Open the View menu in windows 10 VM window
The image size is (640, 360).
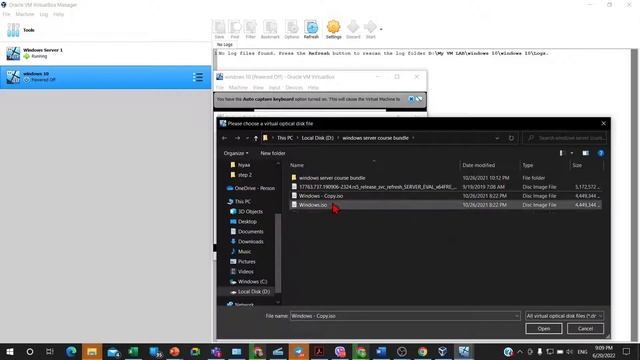point(258,87)
